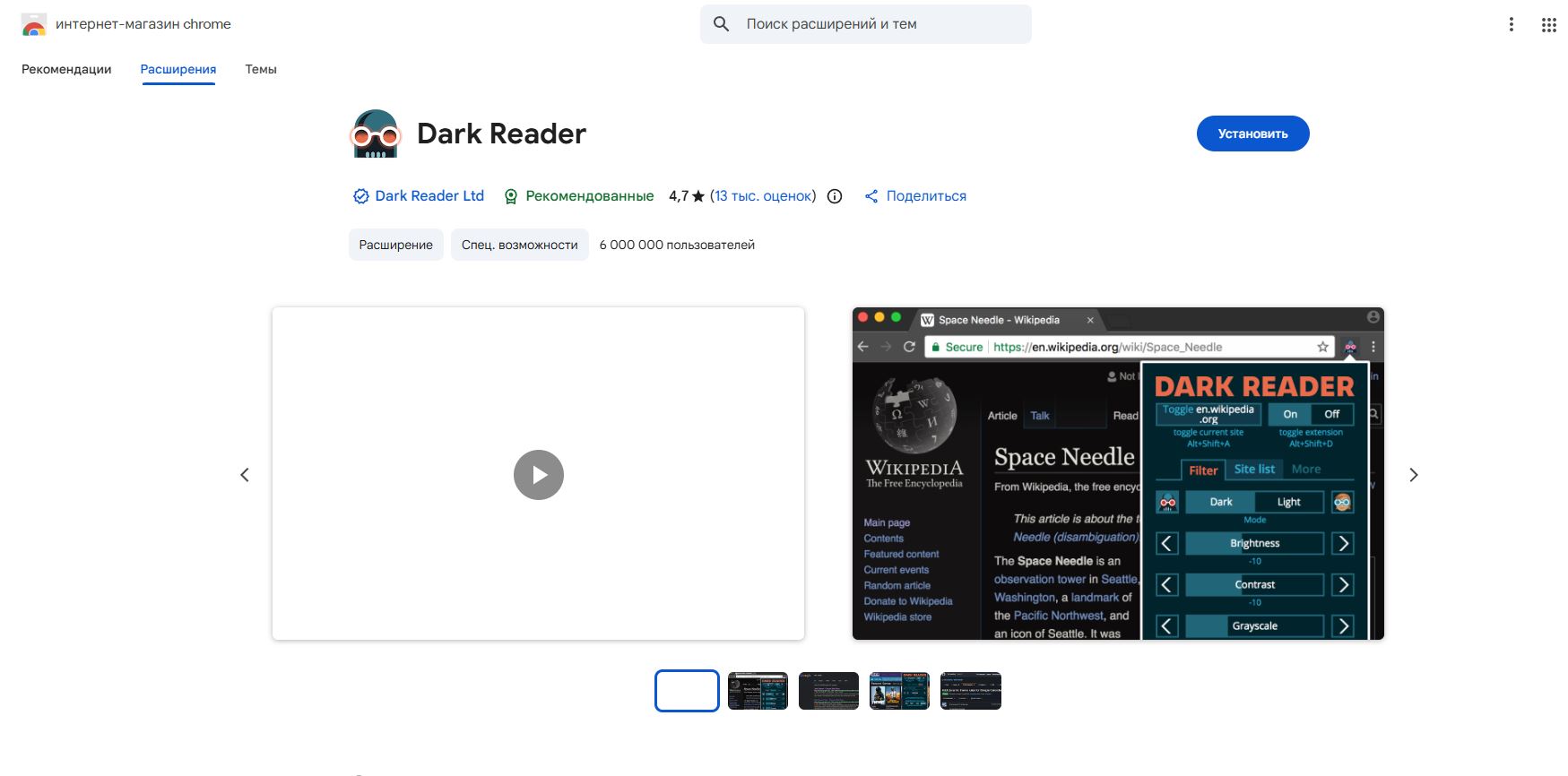Go to next screenshot with right arrow
The width and height of the screenshot is (1568, 776).
tap(1413, 475)
